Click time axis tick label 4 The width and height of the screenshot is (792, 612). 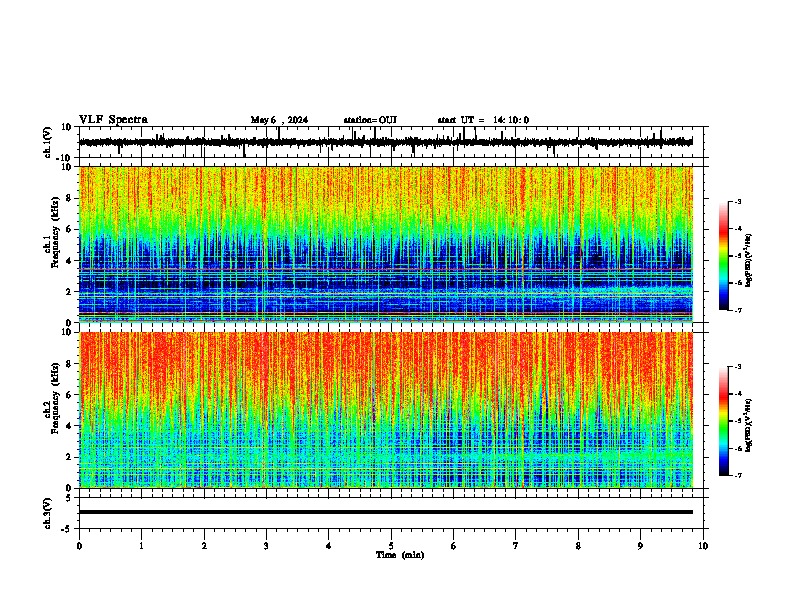(x=329, y=546)
